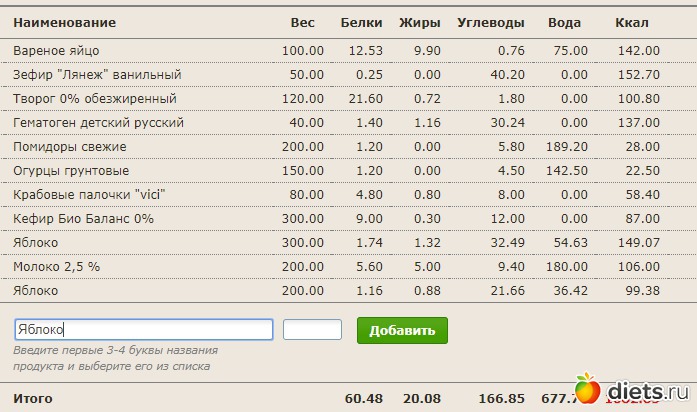Click the empty weight input box
The width and height of the screenshot is (697, 412).
tap(312, 330)
